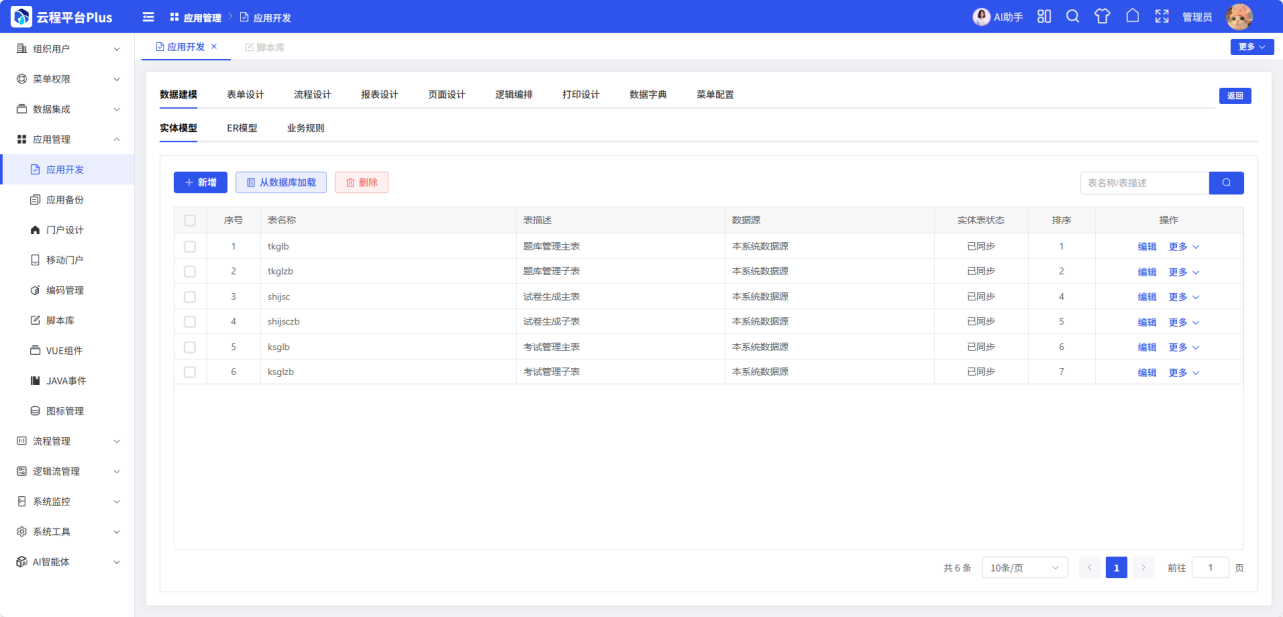Check the row for ksglzb
The height and width of the screenshot is (617, 1283).
[190, 372]
